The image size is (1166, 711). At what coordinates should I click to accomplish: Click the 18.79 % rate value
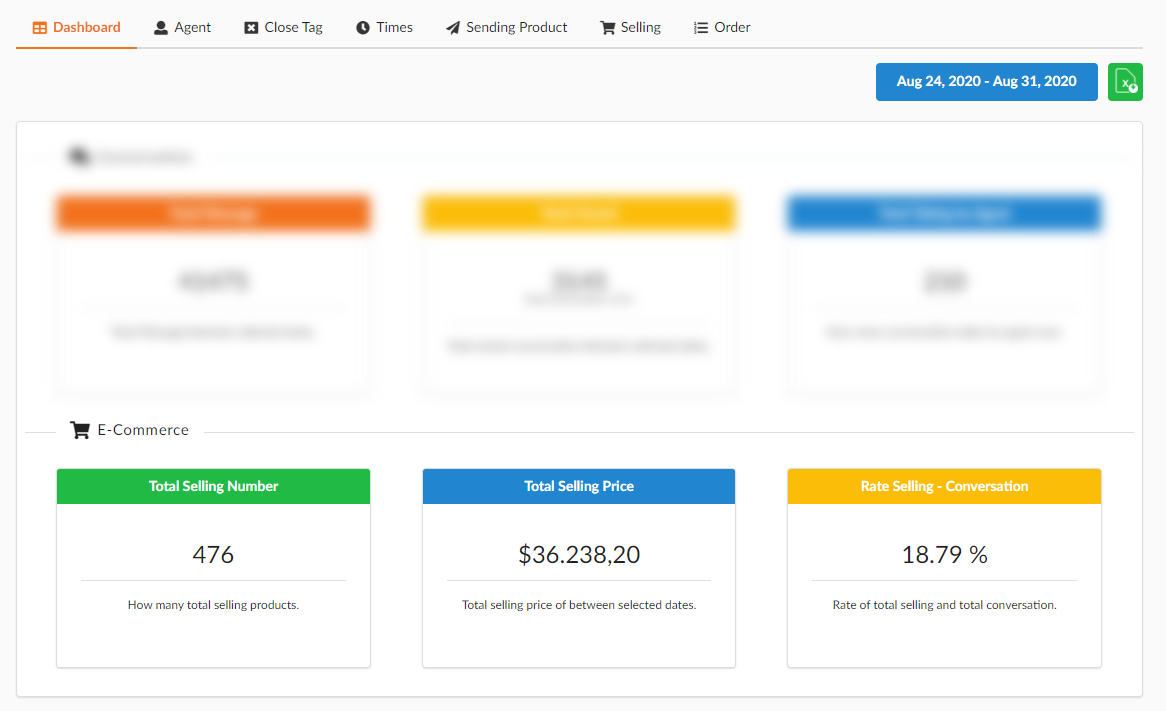click(x=944, y=554)
